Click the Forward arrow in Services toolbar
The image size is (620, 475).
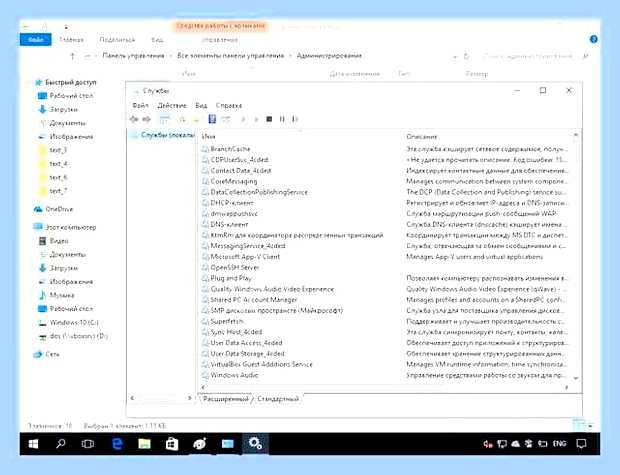[x=146, y=119]
